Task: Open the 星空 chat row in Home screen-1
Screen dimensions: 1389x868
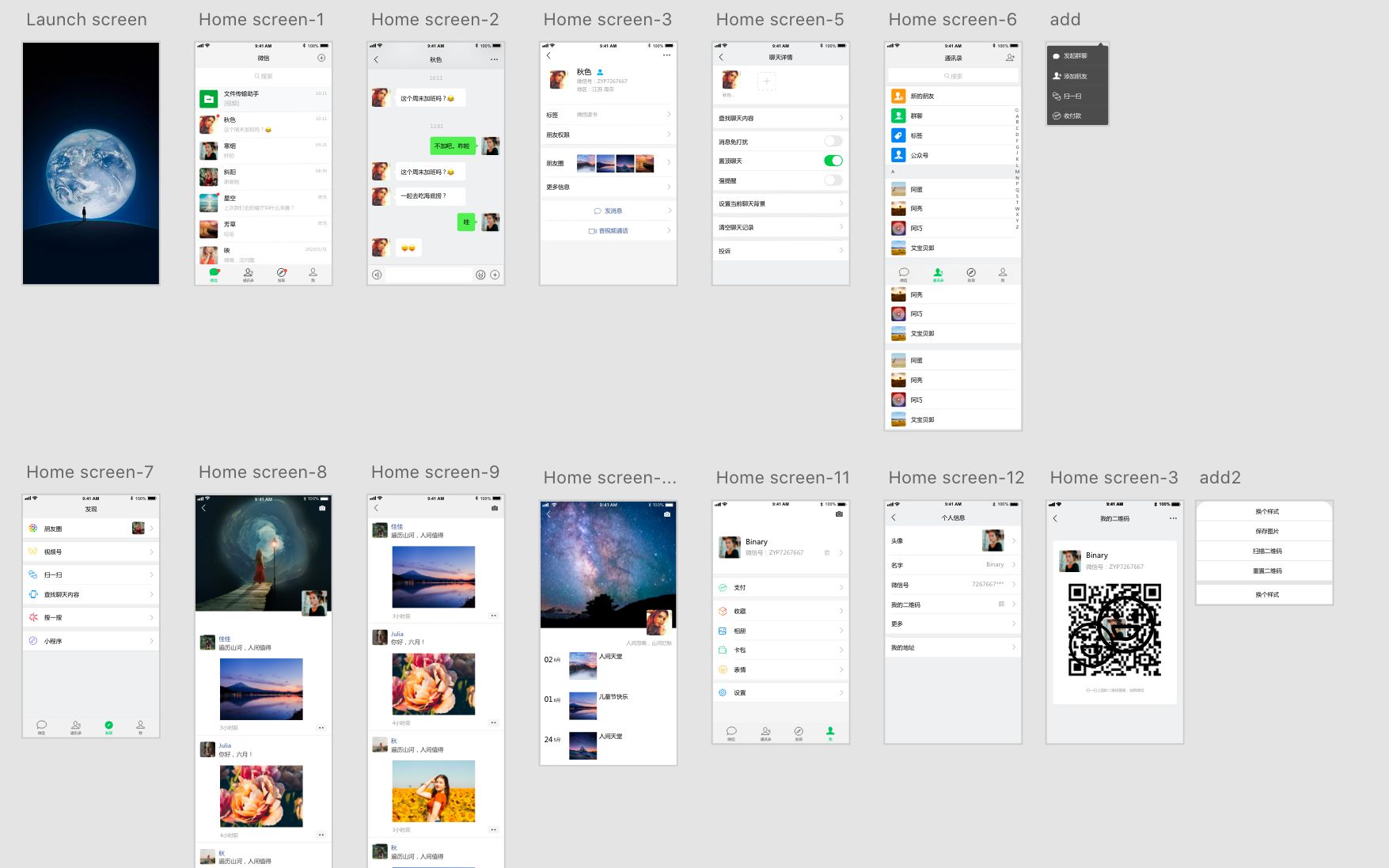Action: click(x=264, y=203)
